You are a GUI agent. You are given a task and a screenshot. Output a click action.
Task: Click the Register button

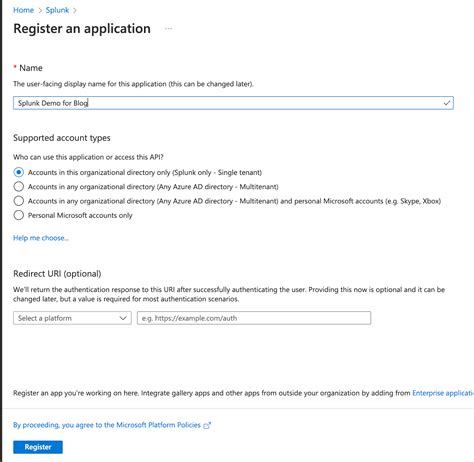(x=38, y=447)
